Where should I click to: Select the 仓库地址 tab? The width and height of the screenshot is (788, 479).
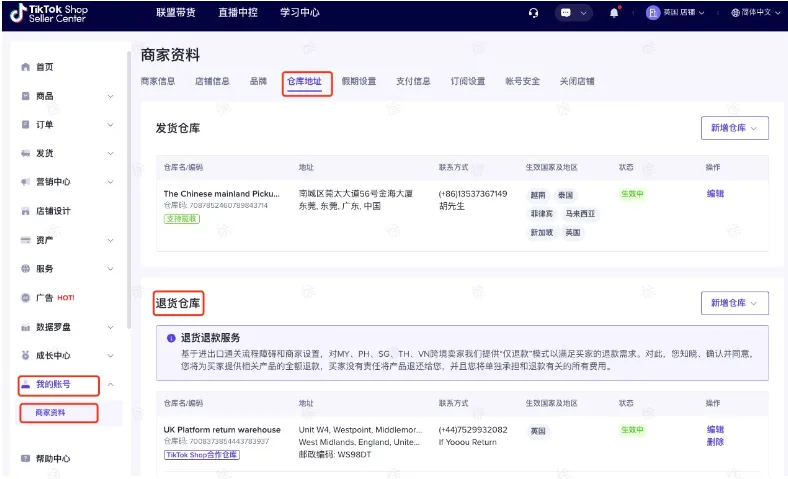click(x=305, y=81)
